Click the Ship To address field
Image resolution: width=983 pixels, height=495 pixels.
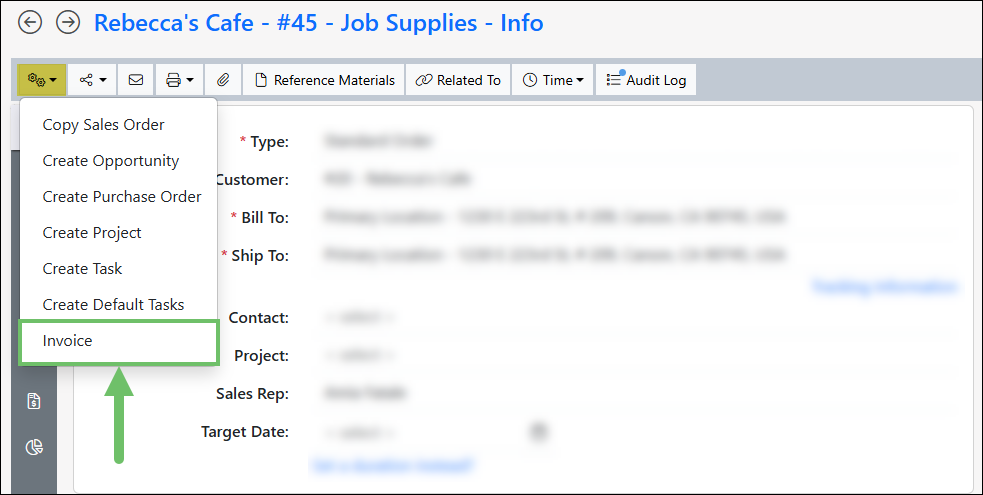click(x=554, y=256)
